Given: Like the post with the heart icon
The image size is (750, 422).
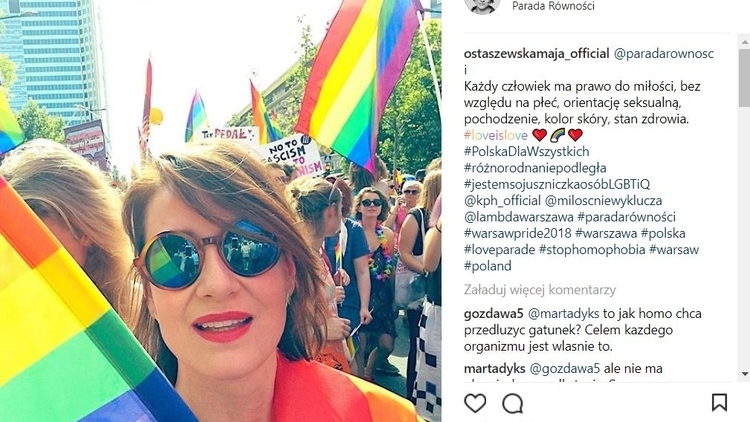Looking at the screenshot, I should point(475,403).
